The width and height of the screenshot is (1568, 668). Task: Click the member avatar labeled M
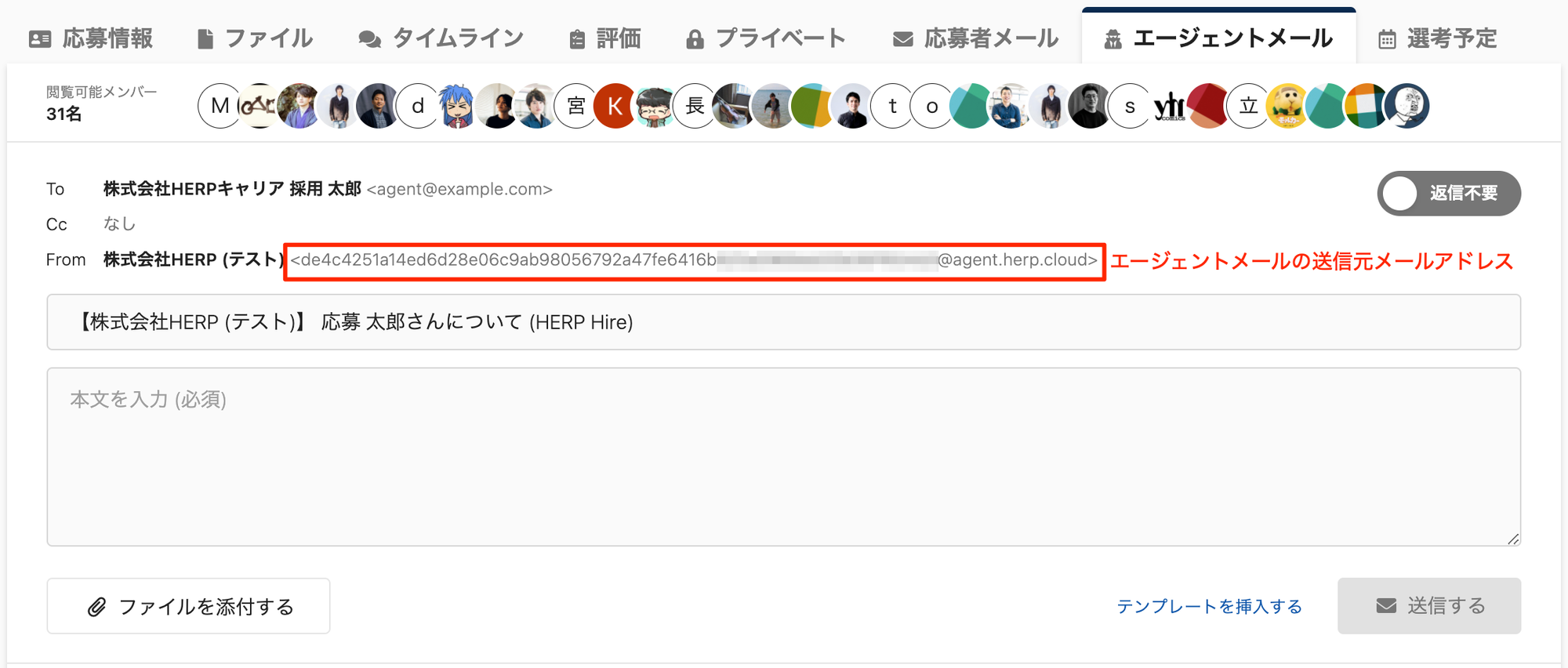tap(220, 106)
